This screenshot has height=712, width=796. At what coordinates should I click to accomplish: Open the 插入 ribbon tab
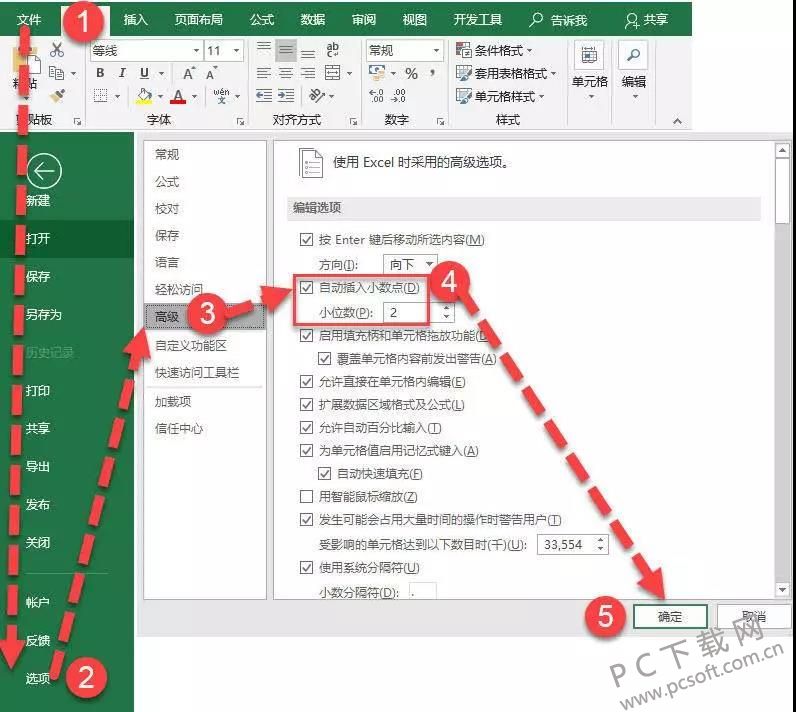click(x=136, y=20)
